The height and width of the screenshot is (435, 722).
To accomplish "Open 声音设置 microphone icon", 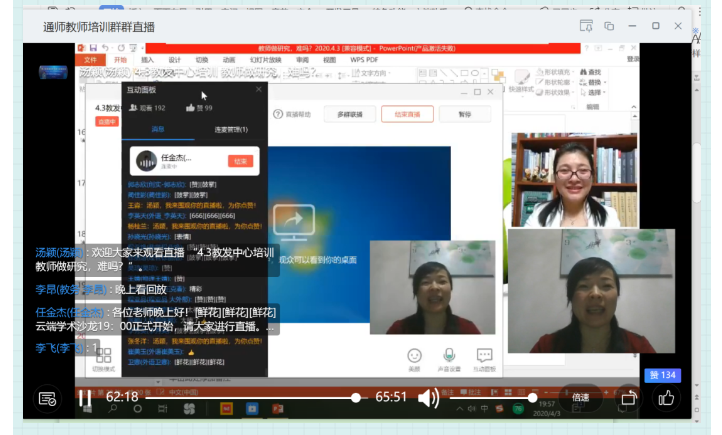I will click(449, 355).
